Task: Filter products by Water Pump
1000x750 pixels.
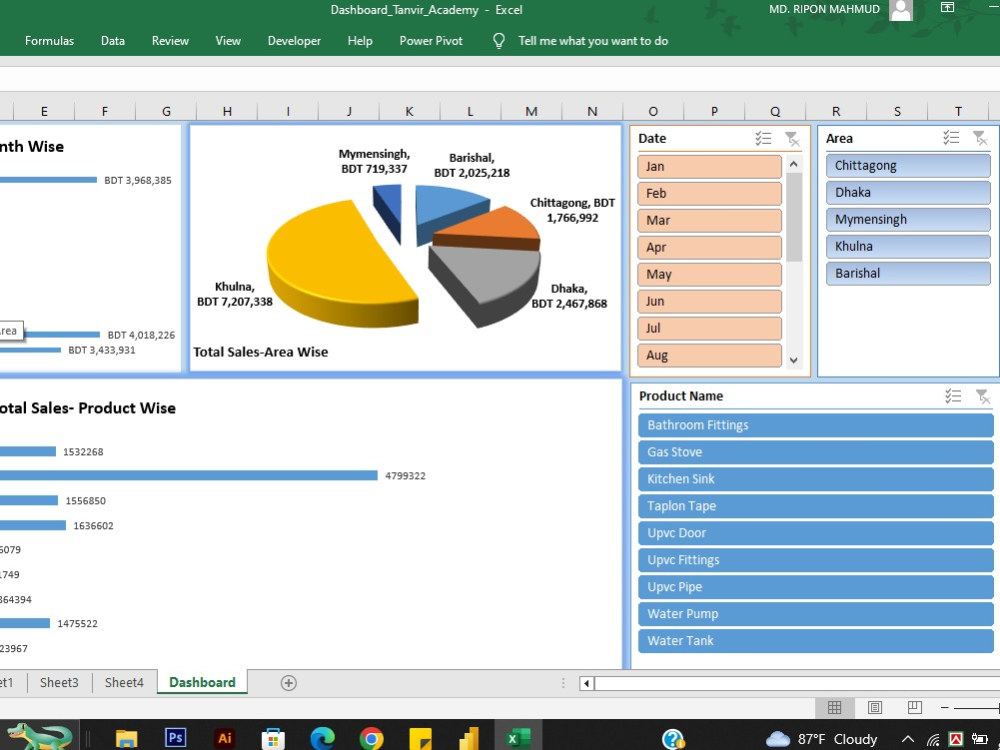Action: tap(816, 614)
